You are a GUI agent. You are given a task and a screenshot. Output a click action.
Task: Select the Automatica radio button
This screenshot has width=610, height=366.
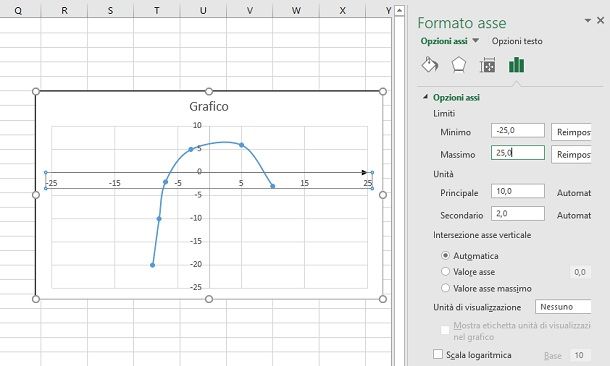click(x=445, y=256)
